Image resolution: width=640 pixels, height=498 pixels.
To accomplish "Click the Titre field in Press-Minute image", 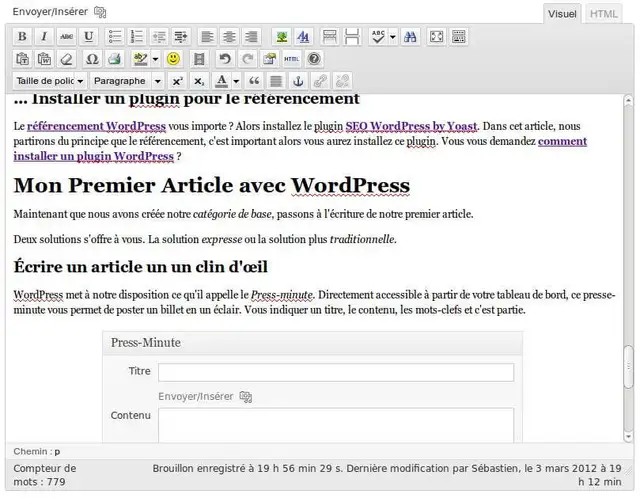I will tap(336, 372).
